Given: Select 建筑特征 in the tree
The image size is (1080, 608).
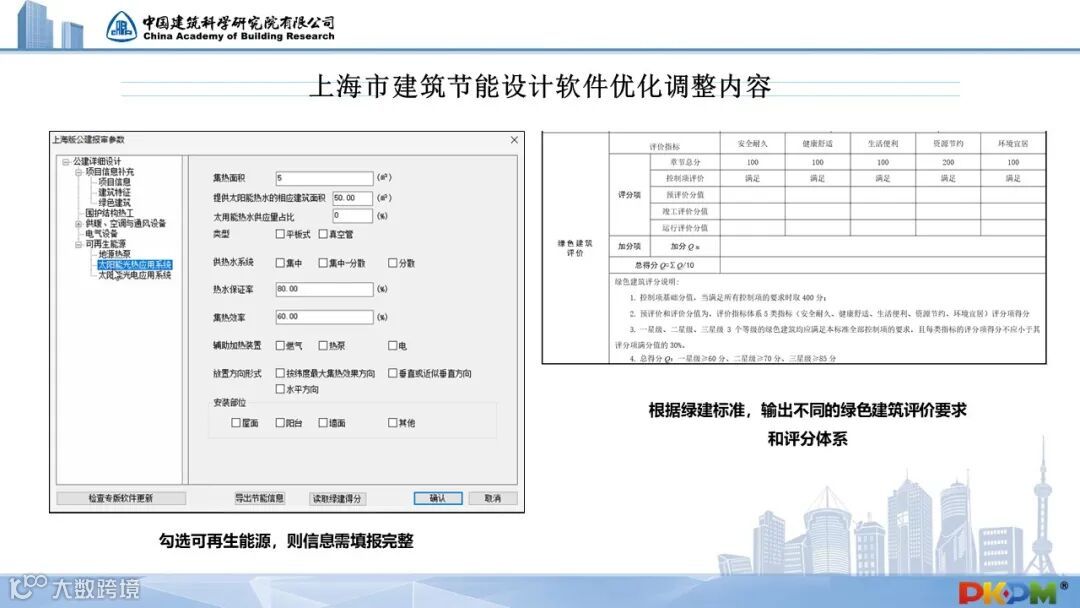Looking at the screenshot, I should point(114,193).
